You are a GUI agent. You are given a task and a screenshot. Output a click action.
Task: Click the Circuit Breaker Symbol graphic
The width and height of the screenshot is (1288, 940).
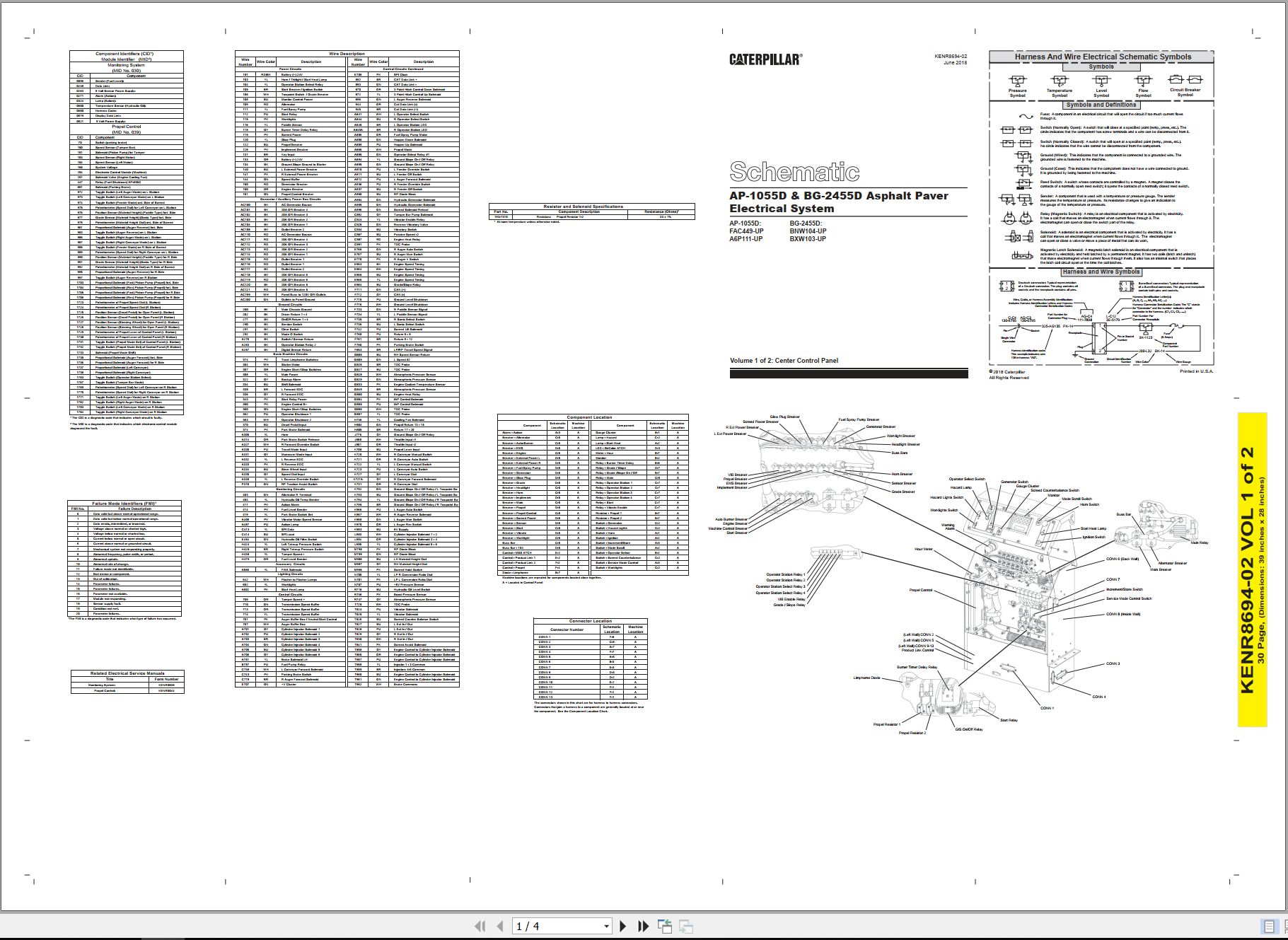click(1185, 79)
